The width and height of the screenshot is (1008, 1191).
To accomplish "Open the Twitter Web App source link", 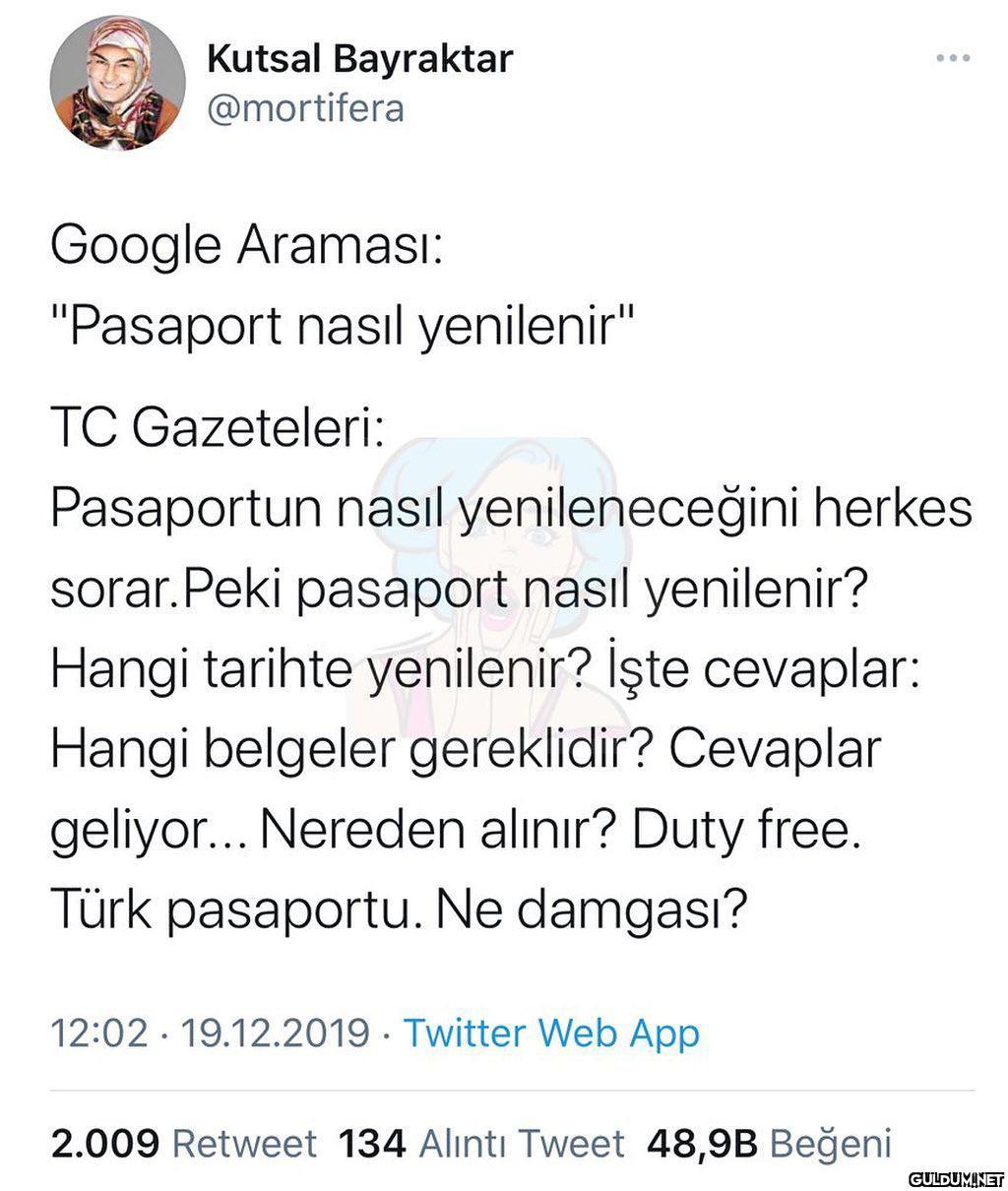I will [551, 1034].
